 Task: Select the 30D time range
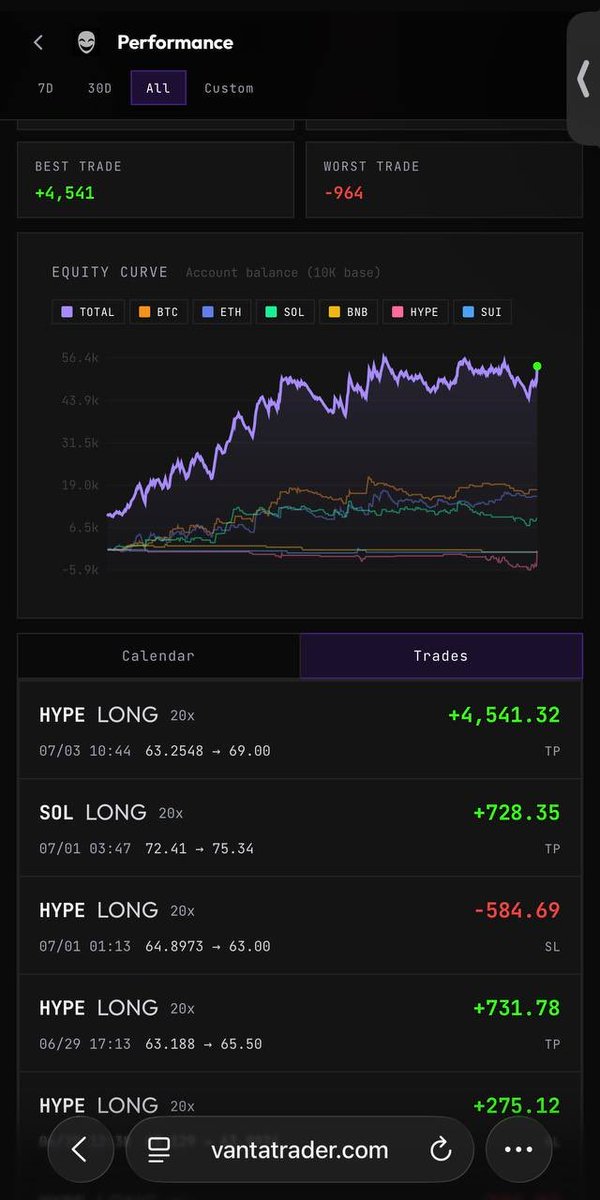point(100,88)
